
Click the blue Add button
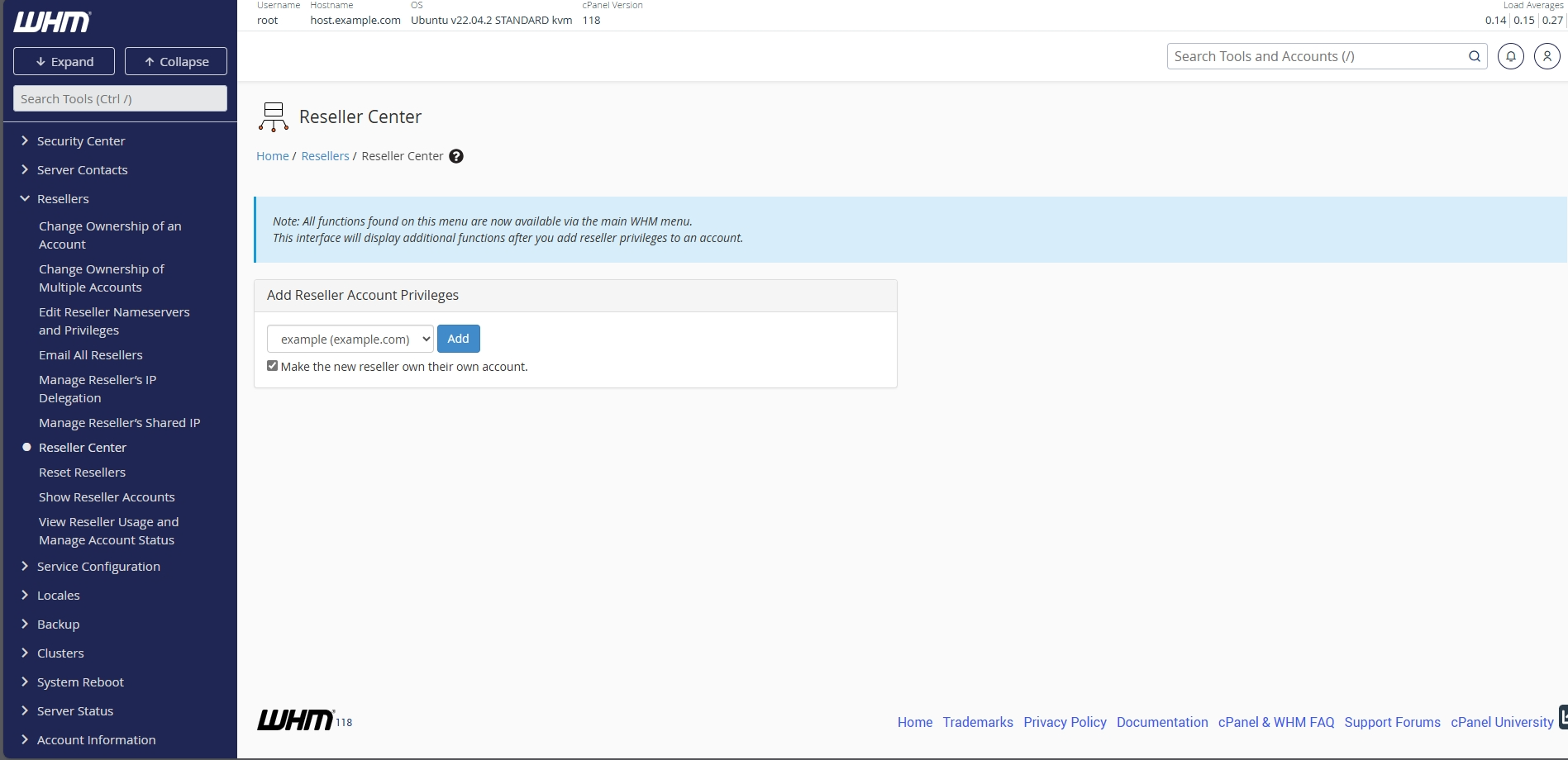point(459,339)
